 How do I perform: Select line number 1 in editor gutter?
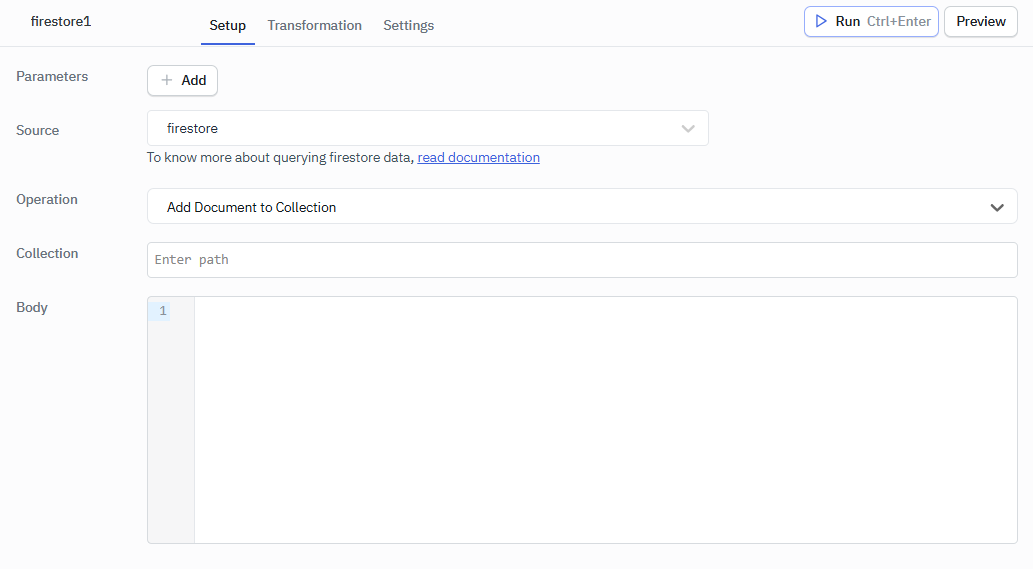click(162, 311)
